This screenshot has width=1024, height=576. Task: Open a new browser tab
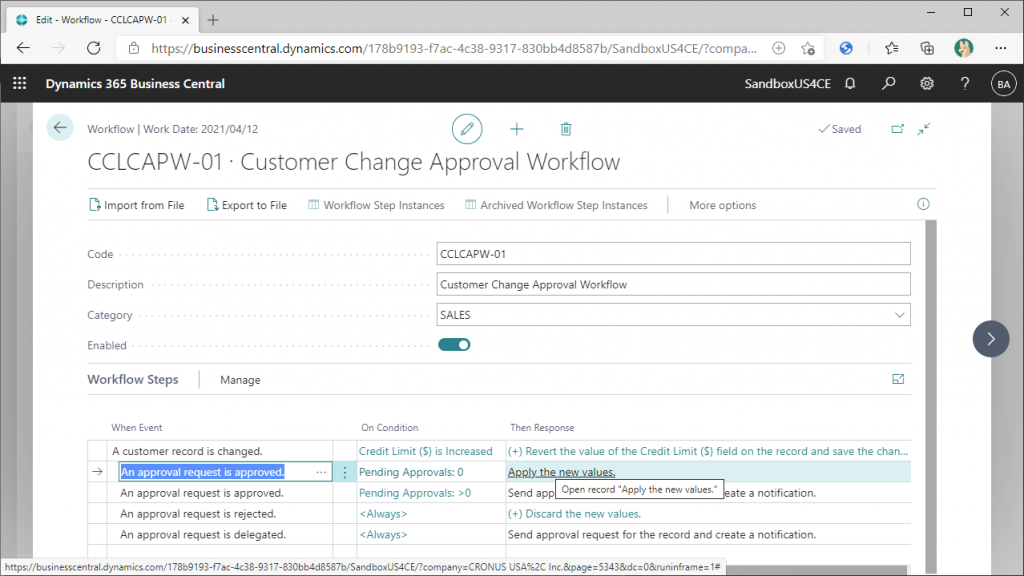point(213,20)
